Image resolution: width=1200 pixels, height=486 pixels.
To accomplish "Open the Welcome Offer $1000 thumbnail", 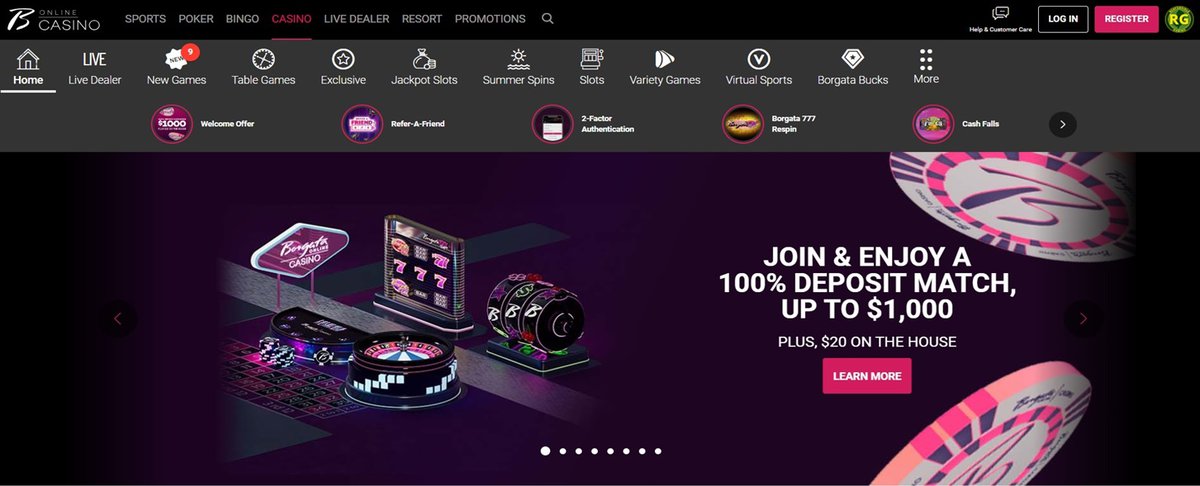I will [x=172, y=124].
